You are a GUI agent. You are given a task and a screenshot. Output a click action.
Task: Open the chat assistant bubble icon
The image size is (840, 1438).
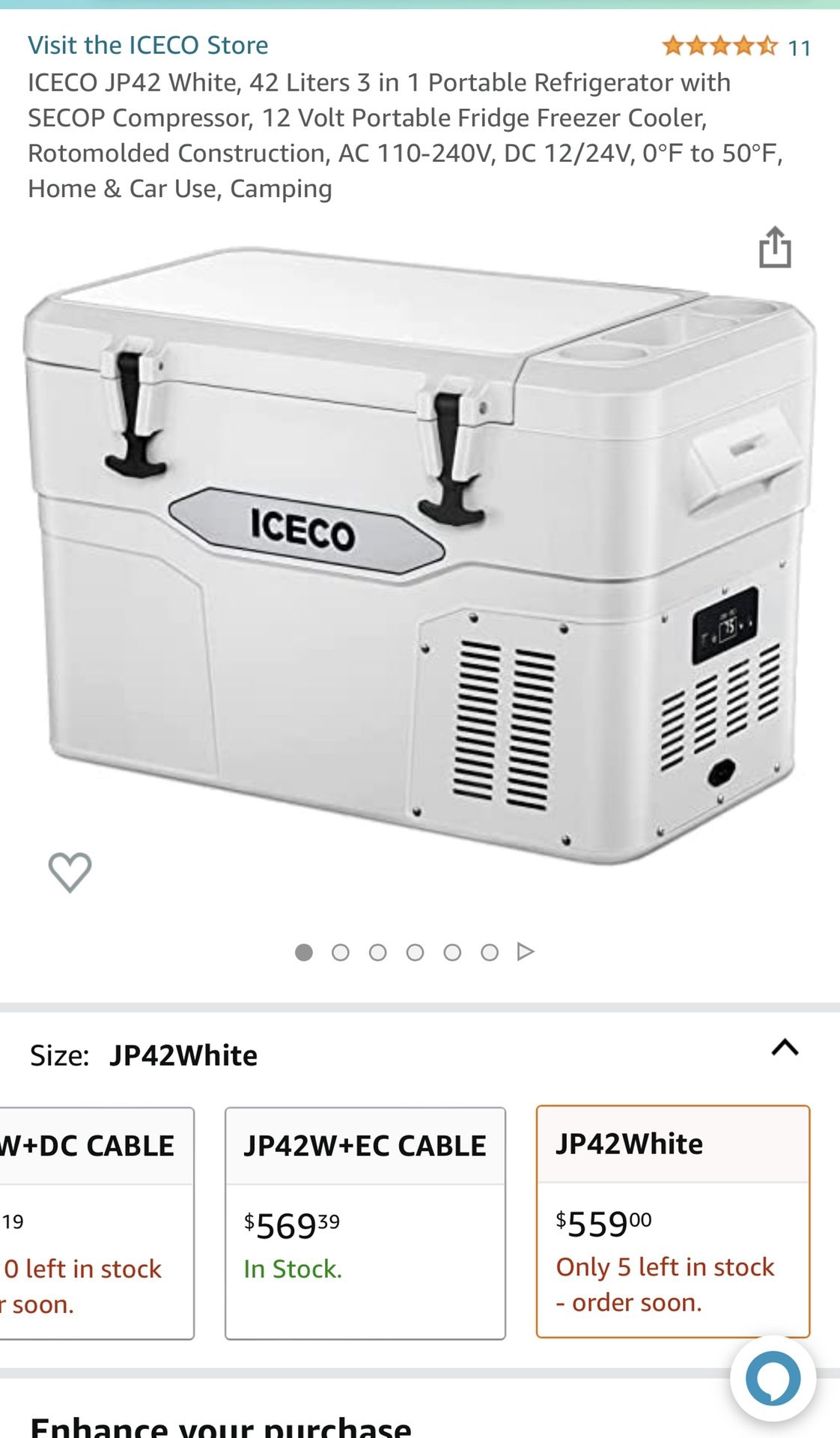773,1379
